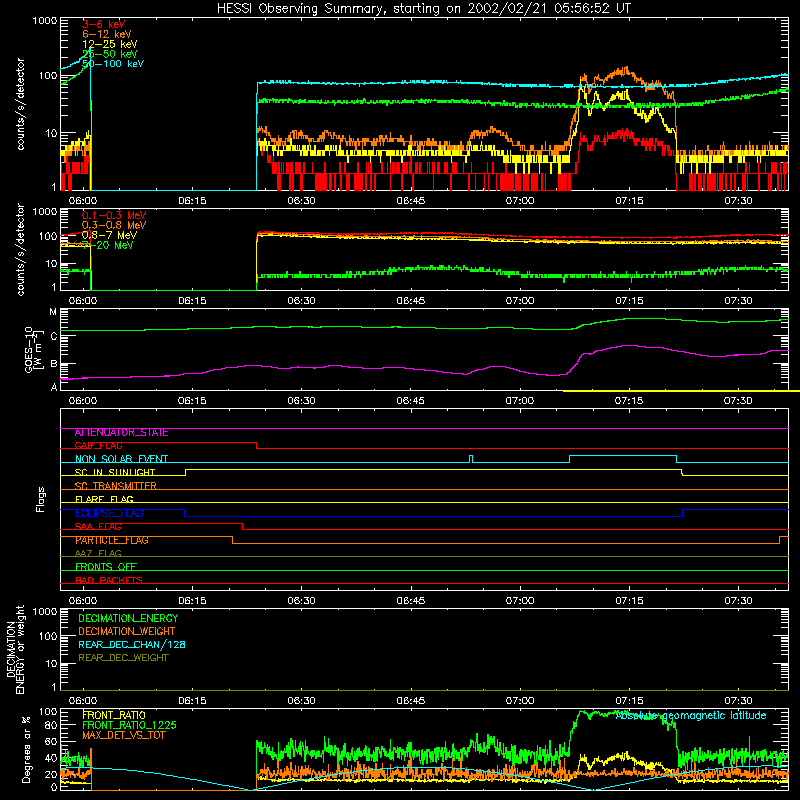Viewport: 800px width, 800px height.
Task: Click the GAP_FLAG label
Action: pos(98,445)
